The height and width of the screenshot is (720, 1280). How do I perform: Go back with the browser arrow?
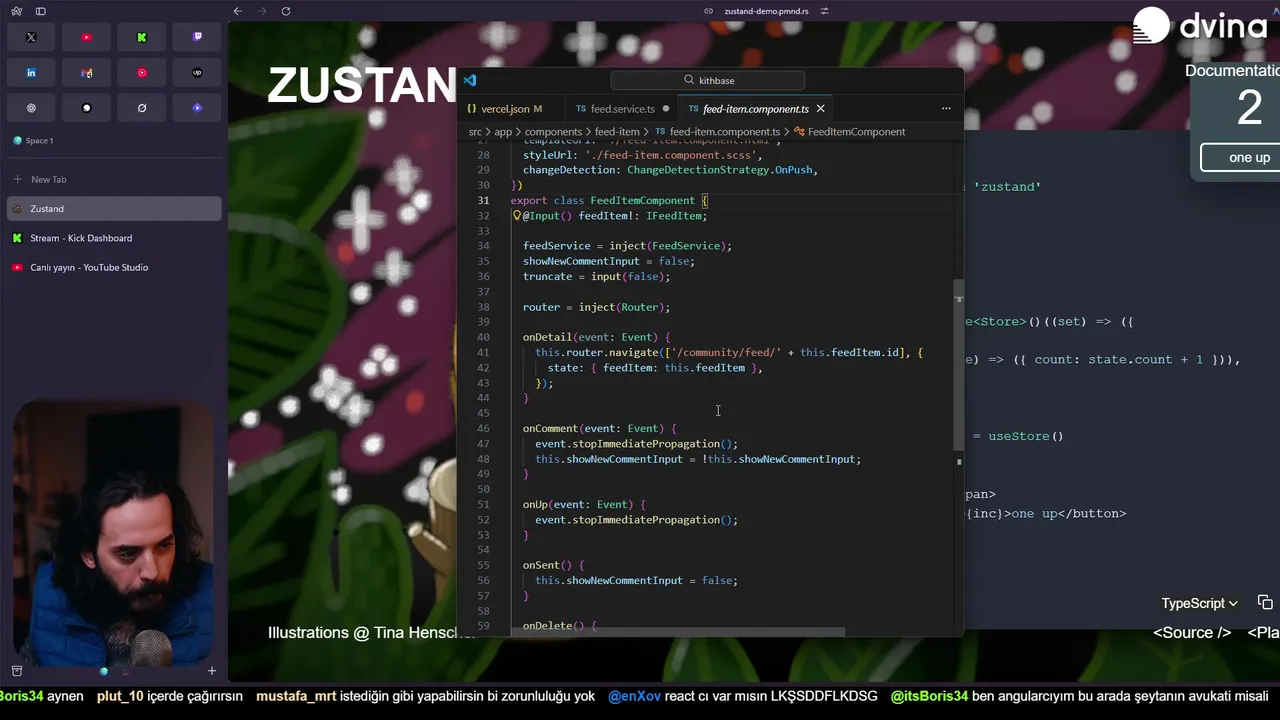[x=237, y=11]
